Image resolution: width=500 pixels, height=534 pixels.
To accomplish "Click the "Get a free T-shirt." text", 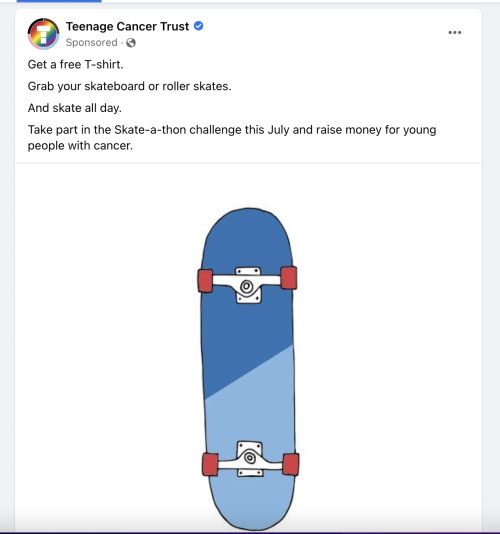I will click(76, 64).
